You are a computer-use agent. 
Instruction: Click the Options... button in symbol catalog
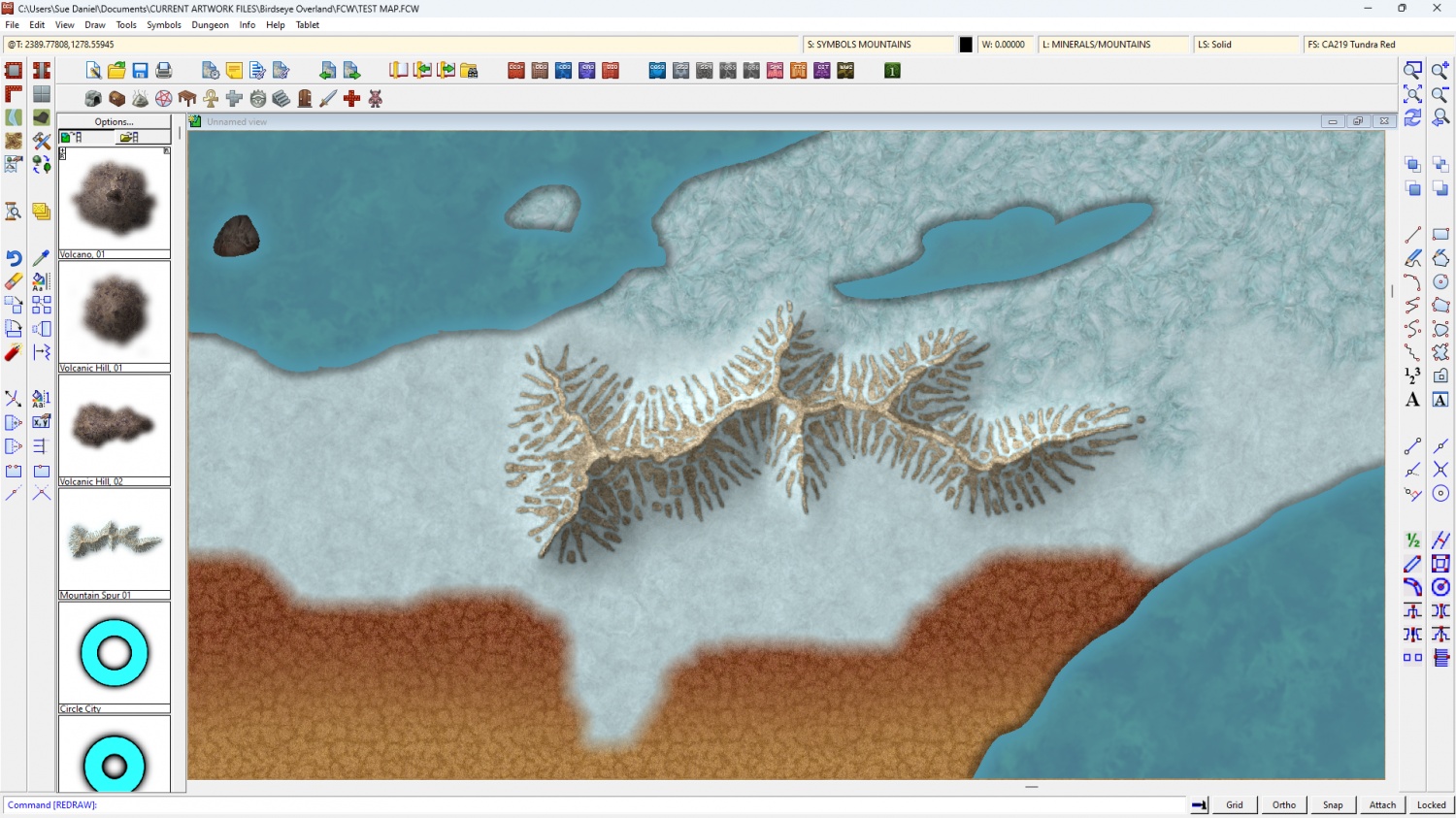point(115,122)
